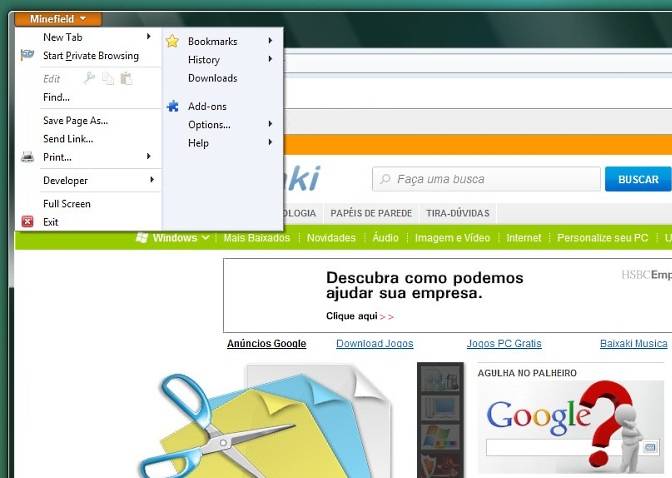Open the Internet category link
This screenshot has width=672, height=478.
click(524, 238)
